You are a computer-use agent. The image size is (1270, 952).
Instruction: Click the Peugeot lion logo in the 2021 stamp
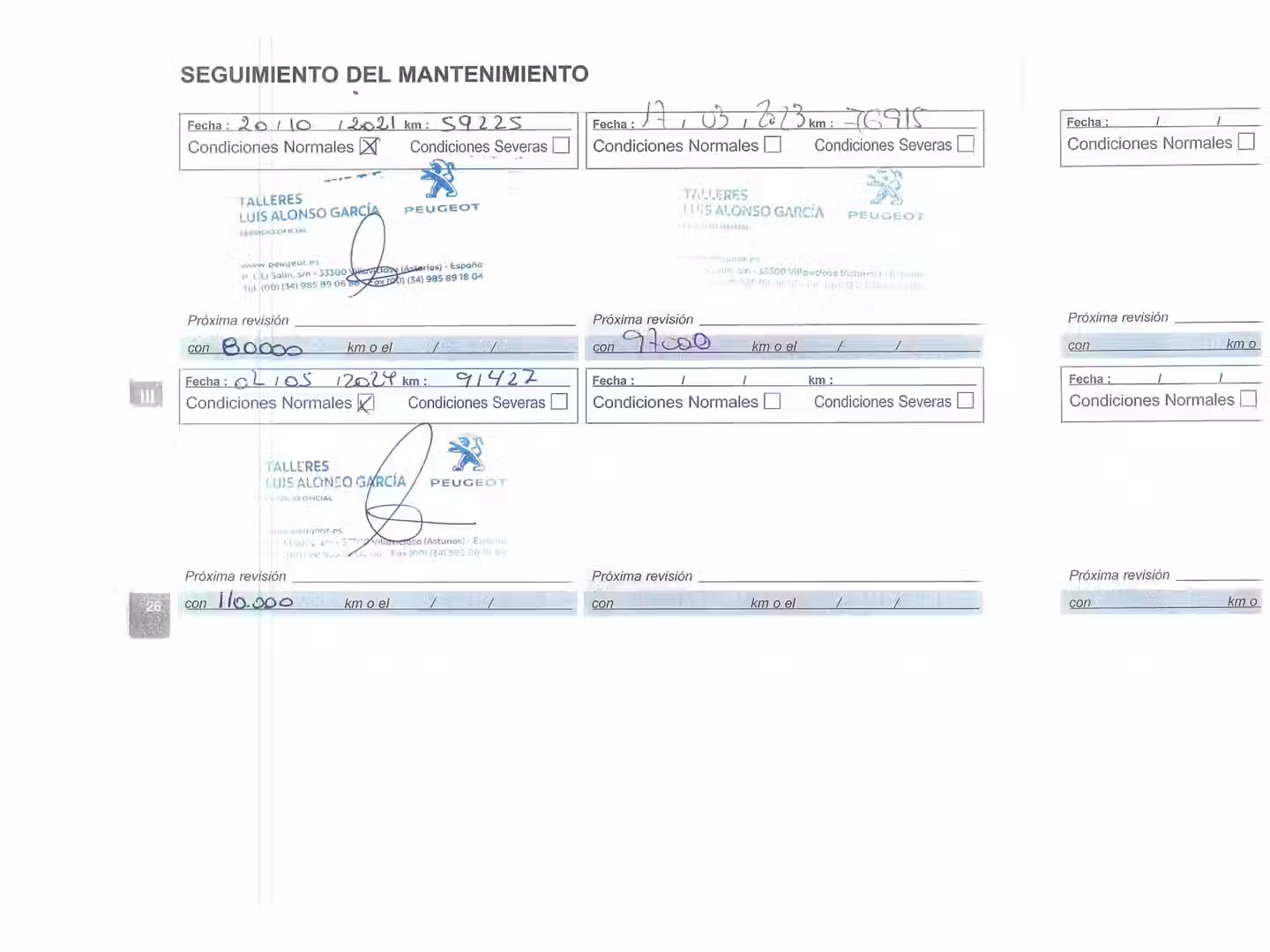coord(438,181)
